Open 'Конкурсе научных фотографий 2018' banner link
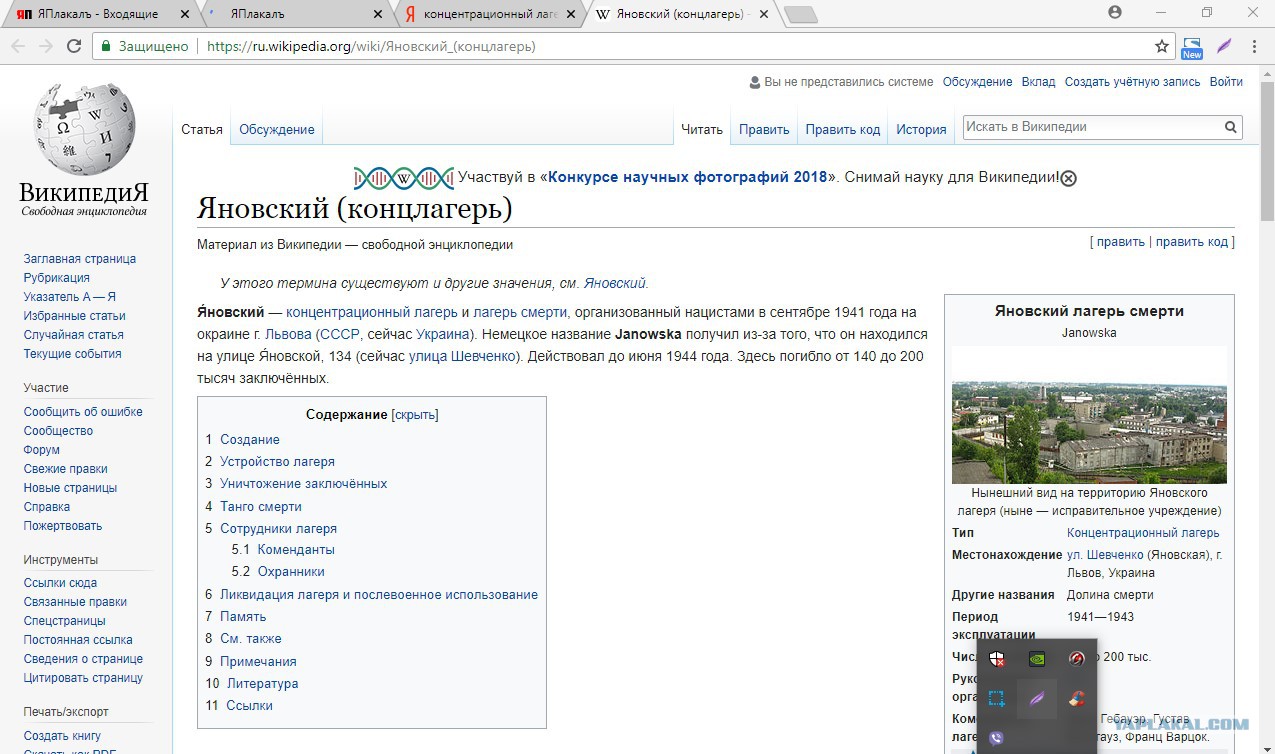 688,177
